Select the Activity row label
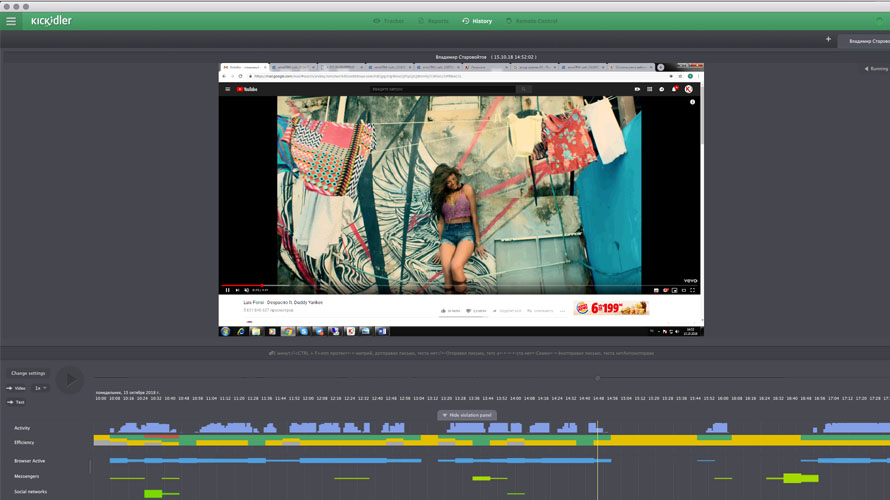 pos(22,428)
